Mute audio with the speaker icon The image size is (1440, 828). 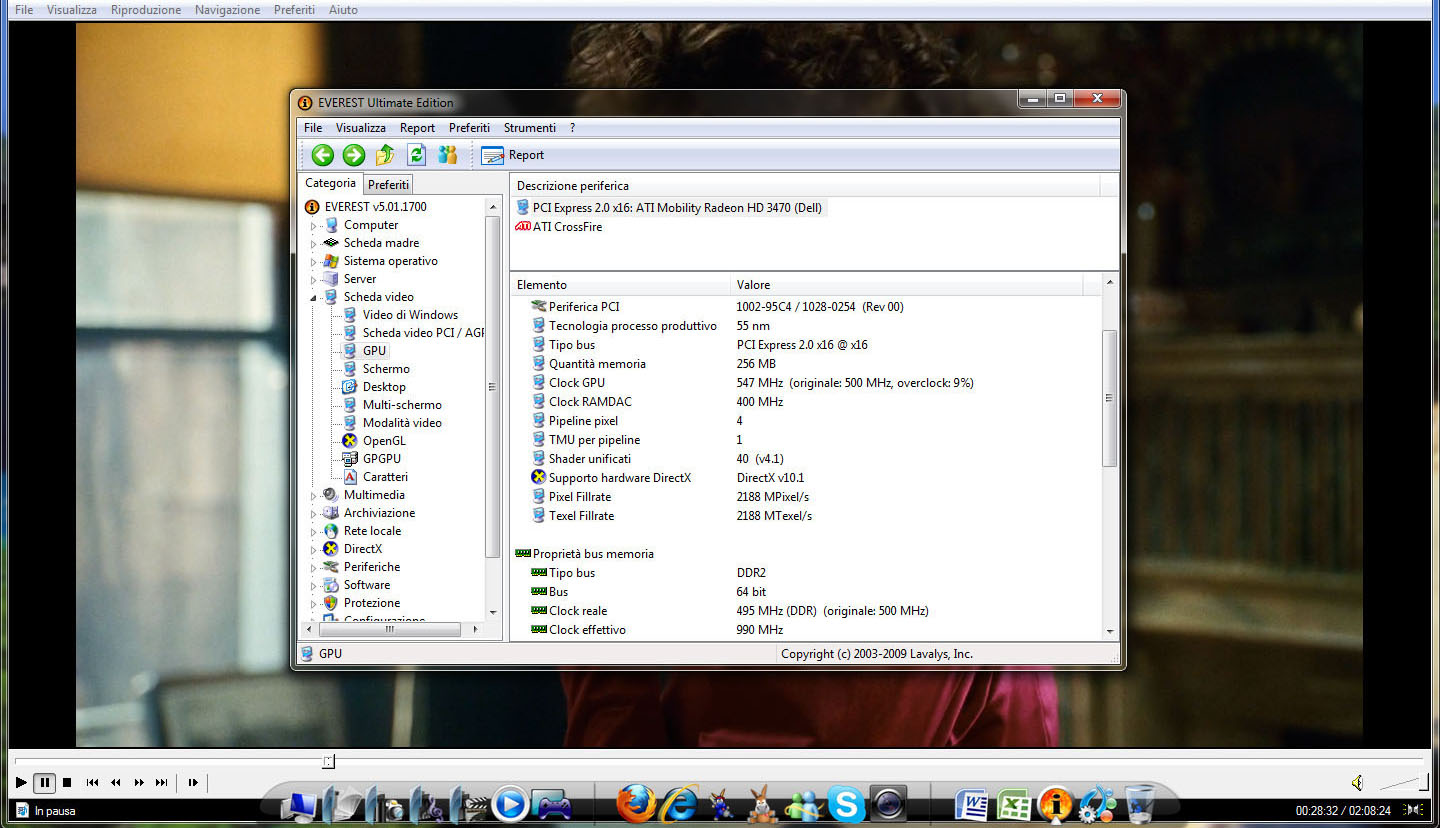(1357, 783)
